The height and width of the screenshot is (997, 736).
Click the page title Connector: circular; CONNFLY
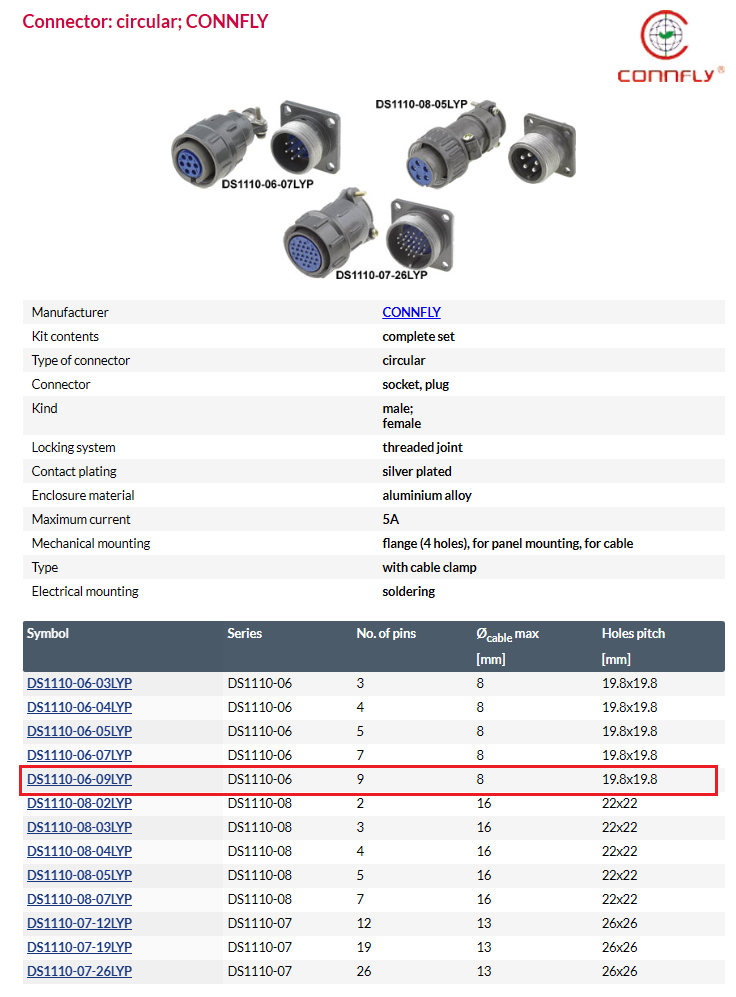[146, 22]
